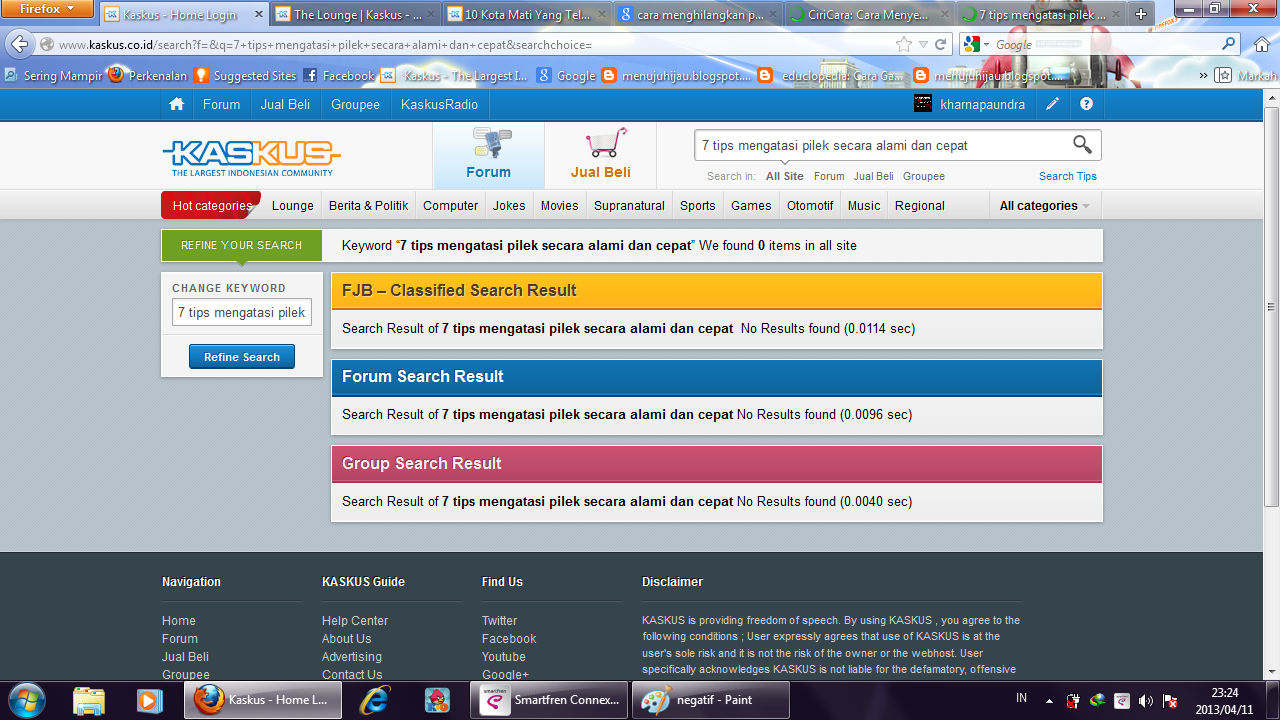Click the Firefox address bar
Image resolution: width=1280 pixels, height=720 pixels.
point(475,45)
